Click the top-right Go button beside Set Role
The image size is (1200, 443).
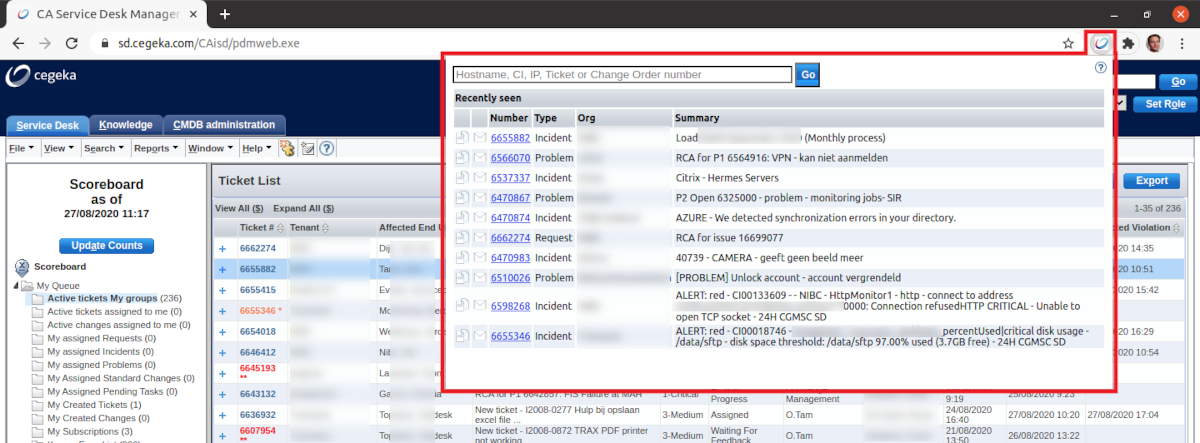tap(1178, 82)
